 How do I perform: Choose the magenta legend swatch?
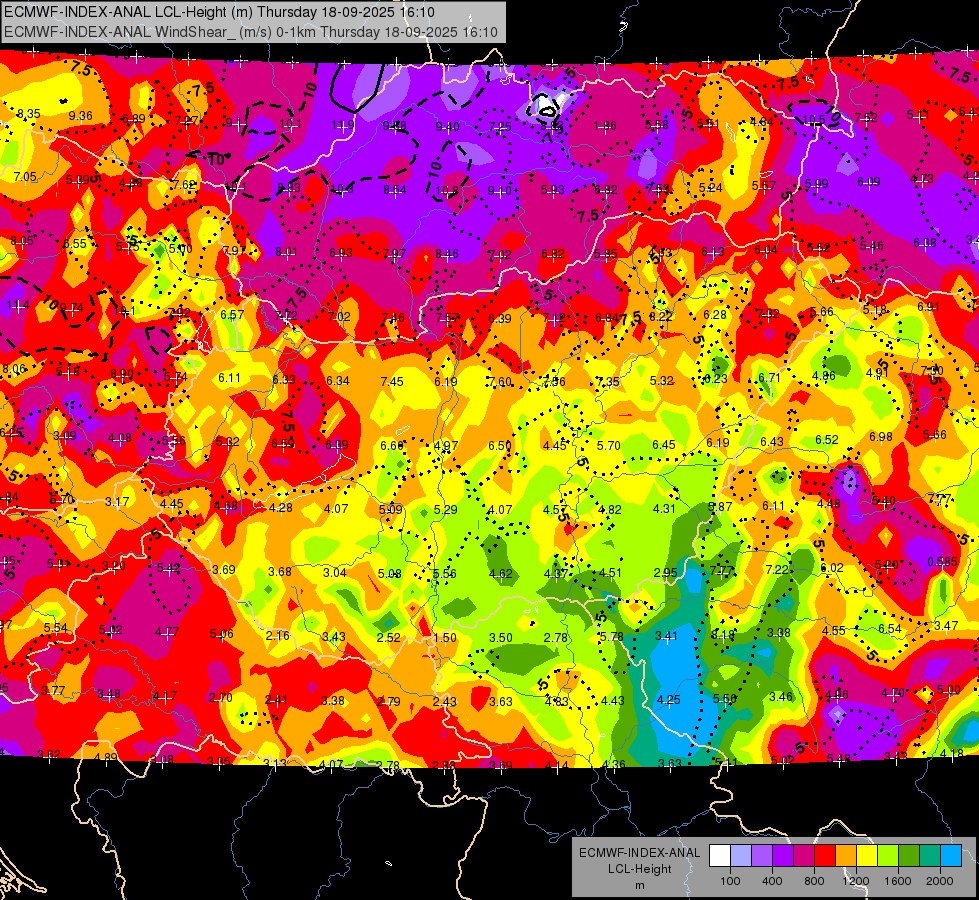point(804,856)
